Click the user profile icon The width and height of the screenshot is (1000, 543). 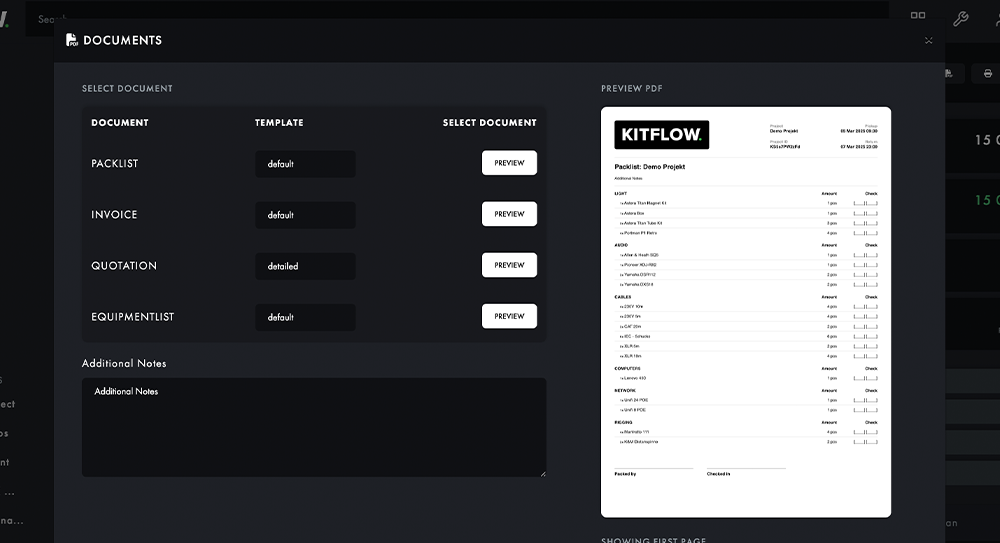point(996,18)
